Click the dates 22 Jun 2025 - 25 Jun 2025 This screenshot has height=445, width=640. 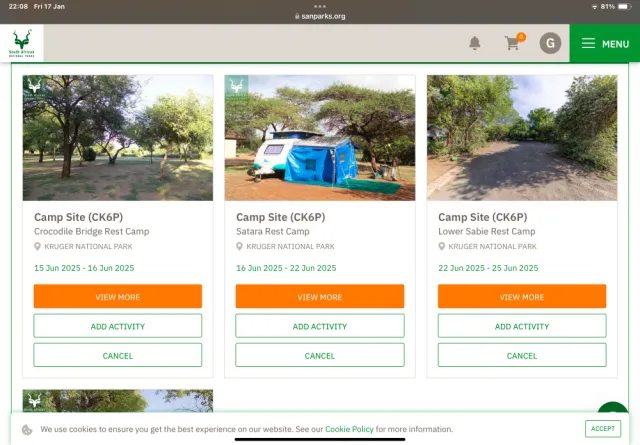coord(488,268)
